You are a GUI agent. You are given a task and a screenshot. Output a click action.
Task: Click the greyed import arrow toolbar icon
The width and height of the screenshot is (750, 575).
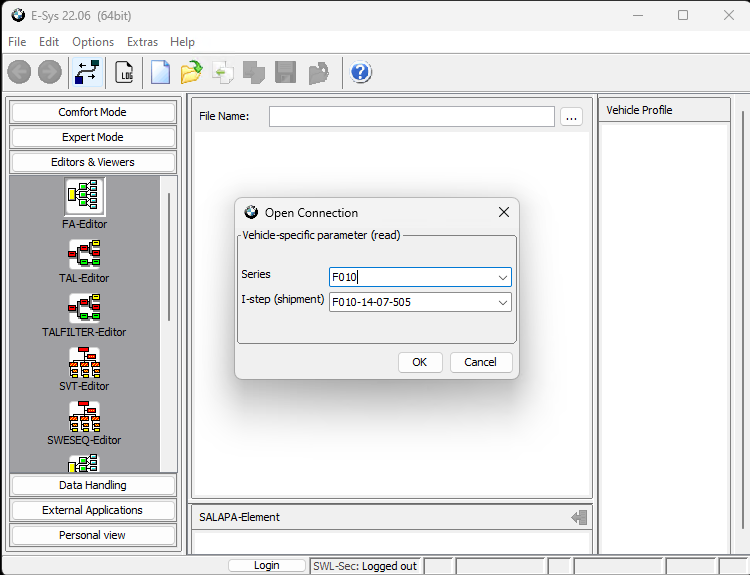point(223,72)
